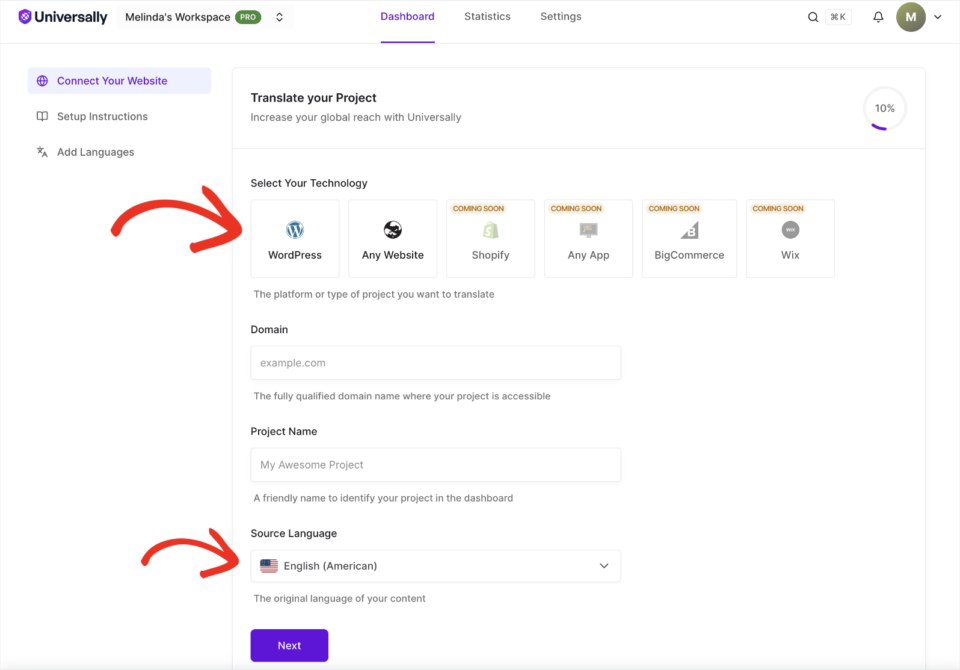Image resolution: width=960 pixels, height=670 pixels.
Task: Select Connect Your Website in sidebar
Action: click(x=119, y=81)
